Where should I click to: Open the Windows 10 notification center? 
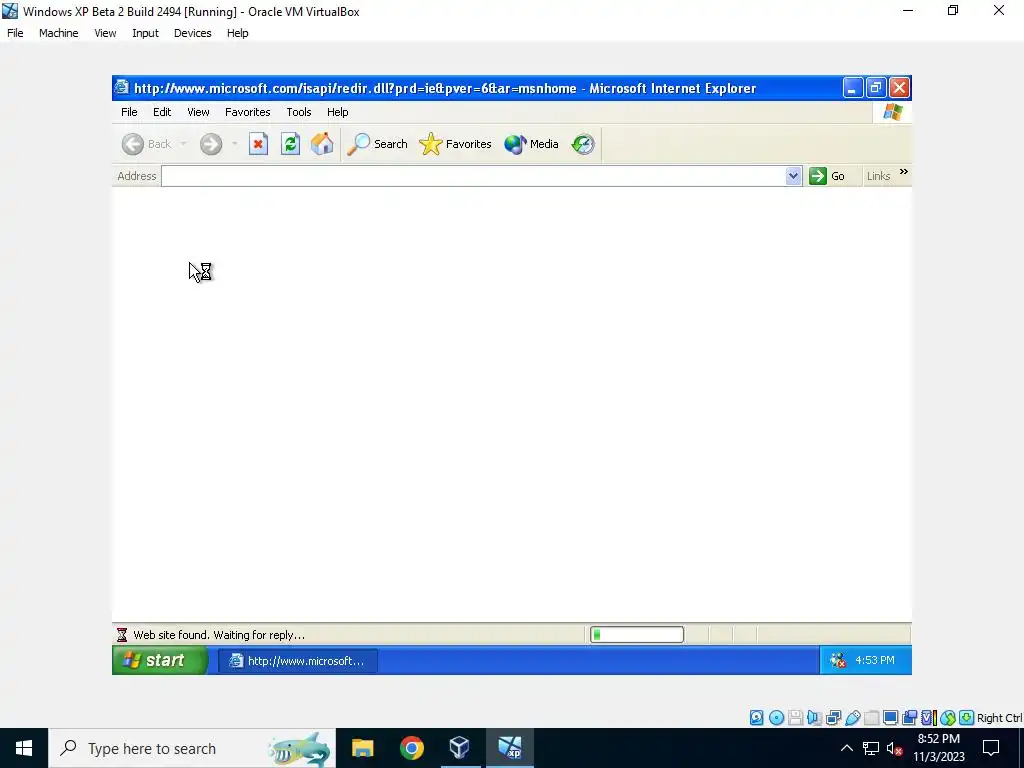tap(991, 748)
